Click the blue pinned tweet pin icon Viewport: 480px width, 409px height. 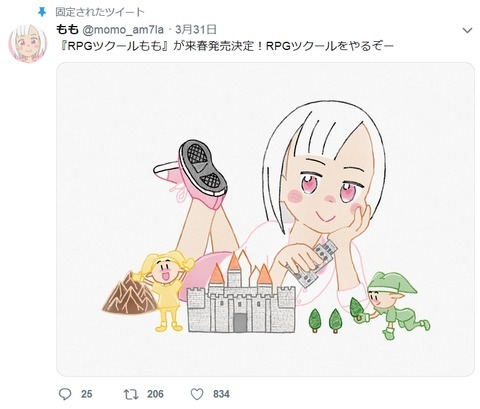pos(42,12)
